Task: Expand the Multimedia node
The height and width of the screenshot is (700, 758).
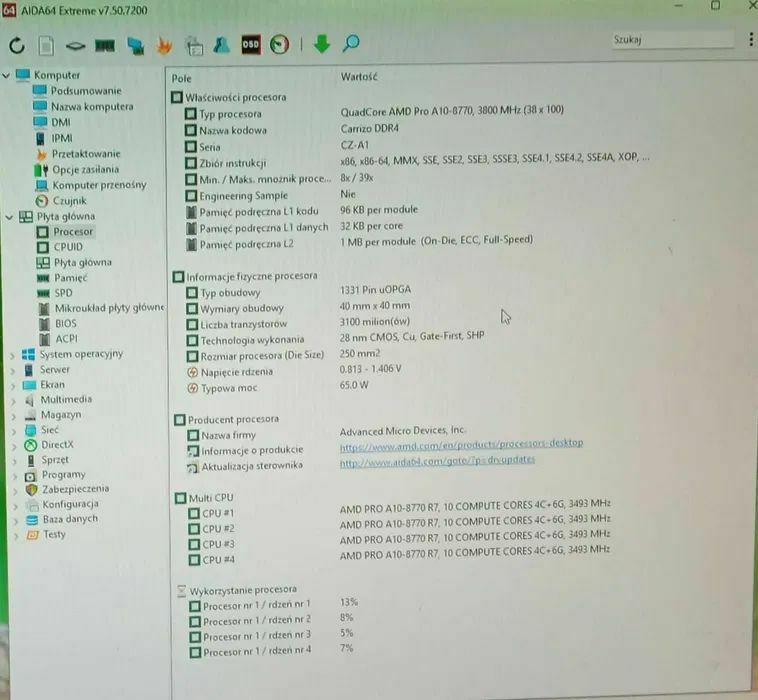Action: tap(14, 401)
